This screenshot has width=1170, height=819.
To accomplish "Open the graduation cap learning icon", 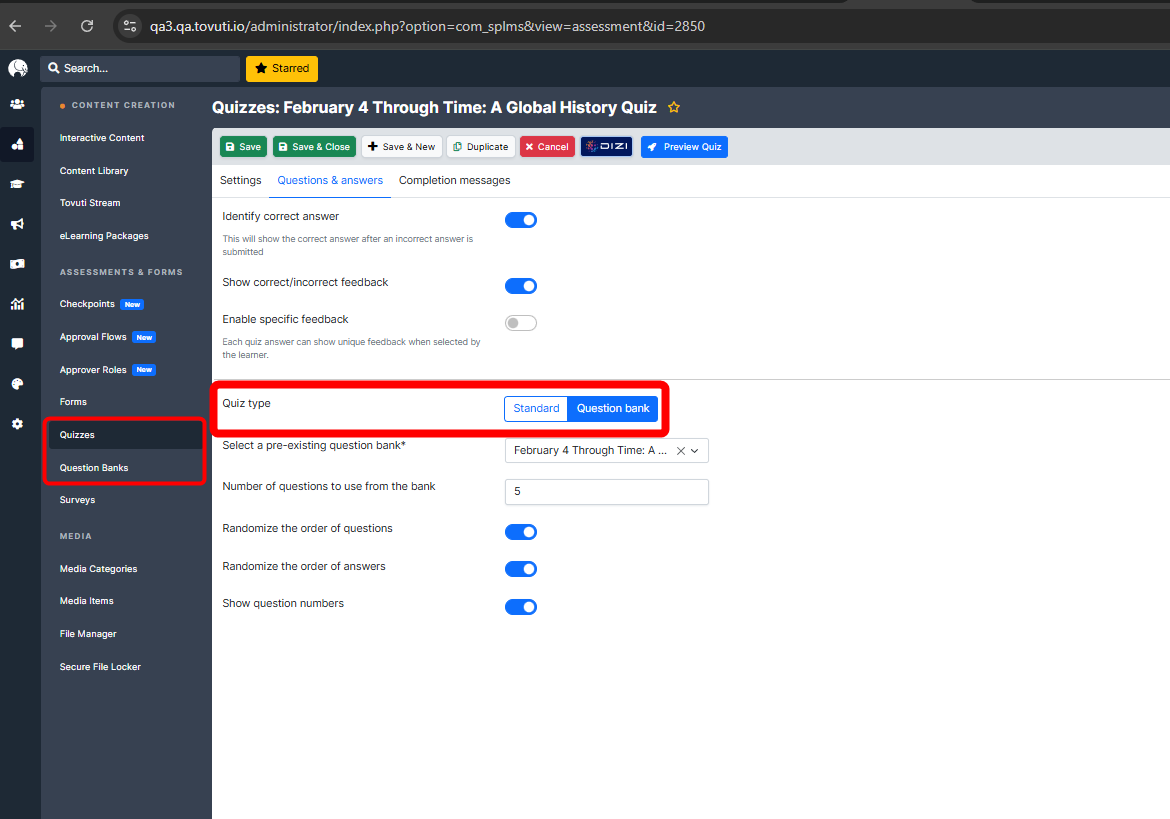I will [17, 184].
